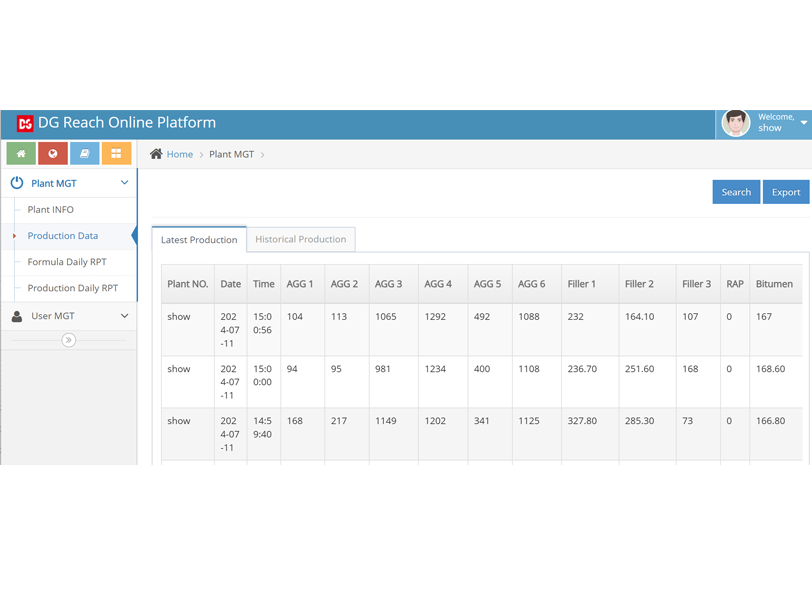Click the orange grid shortcut button
This screenshot has width=812, height=600.
[x=116, y=154]
